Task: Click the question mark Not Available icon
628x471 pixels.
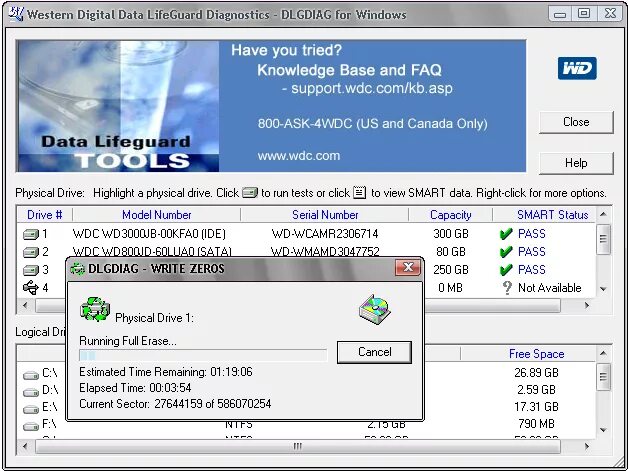Action: [507, 288]
